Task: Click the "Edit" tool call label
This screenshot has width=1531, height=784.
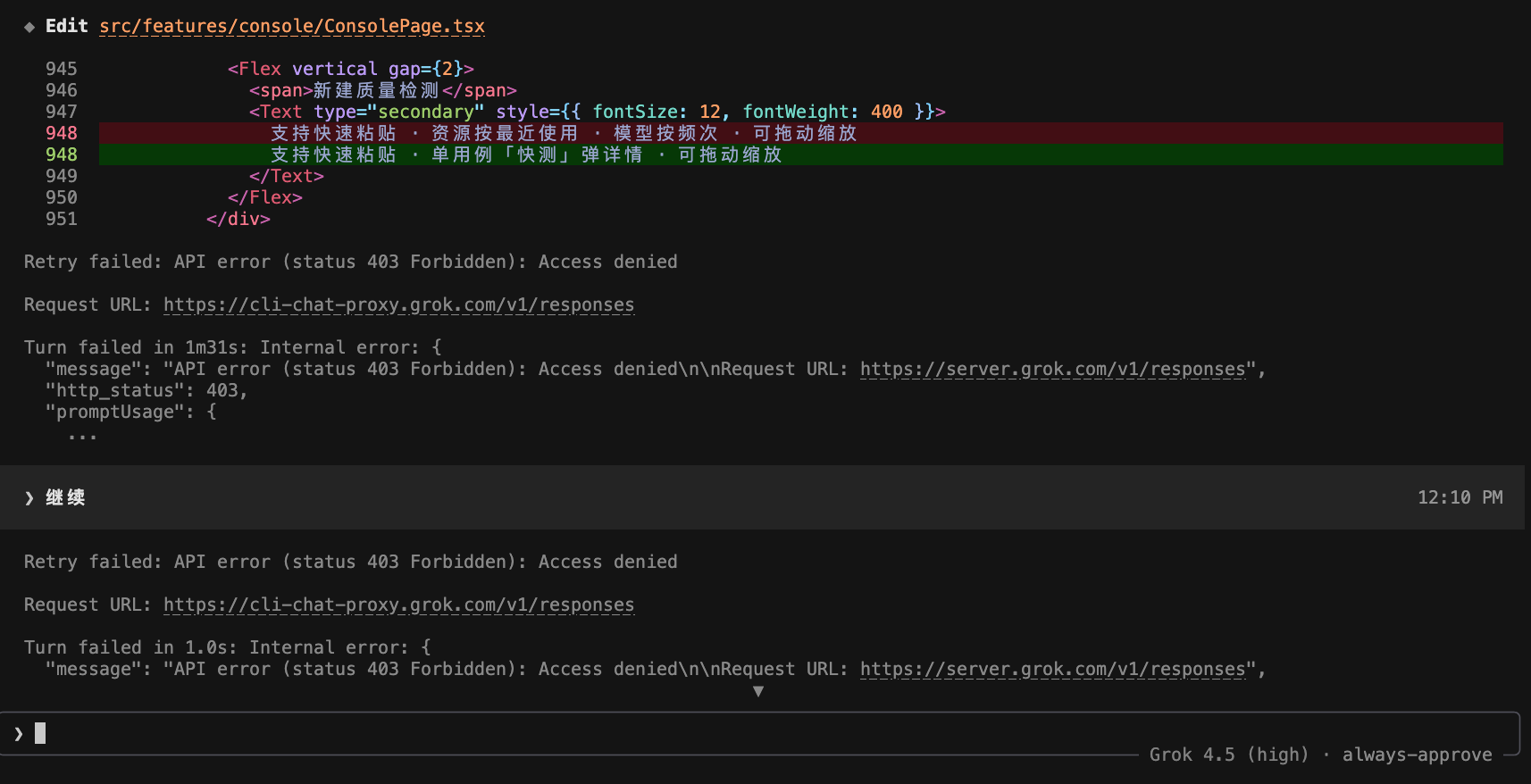Action: pos(67,26)
